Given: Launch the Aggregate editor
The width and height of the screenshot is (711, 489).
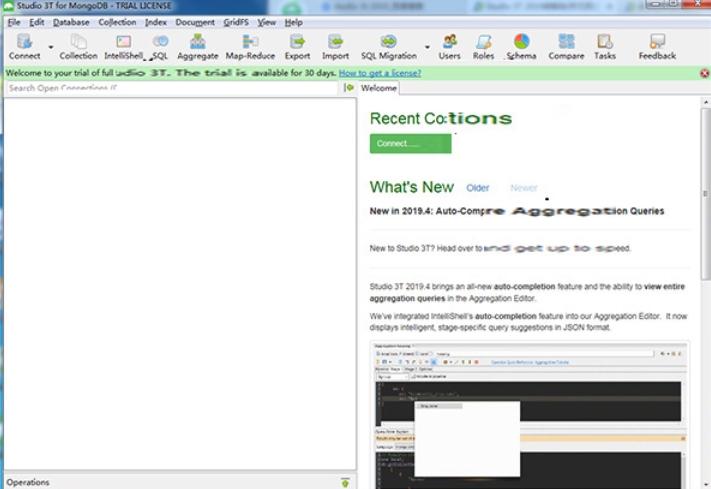Looking at the screenshot, I should pos(197,46).
